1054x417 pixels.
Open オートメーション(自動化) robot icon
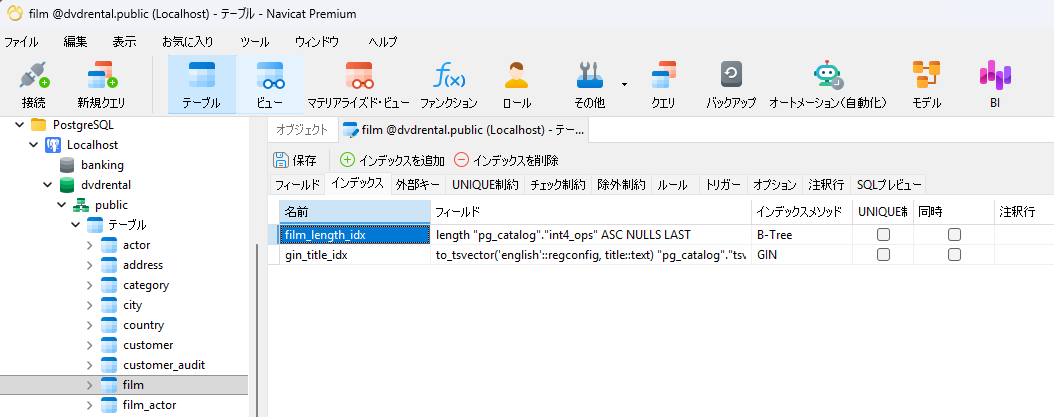point(827,75)
